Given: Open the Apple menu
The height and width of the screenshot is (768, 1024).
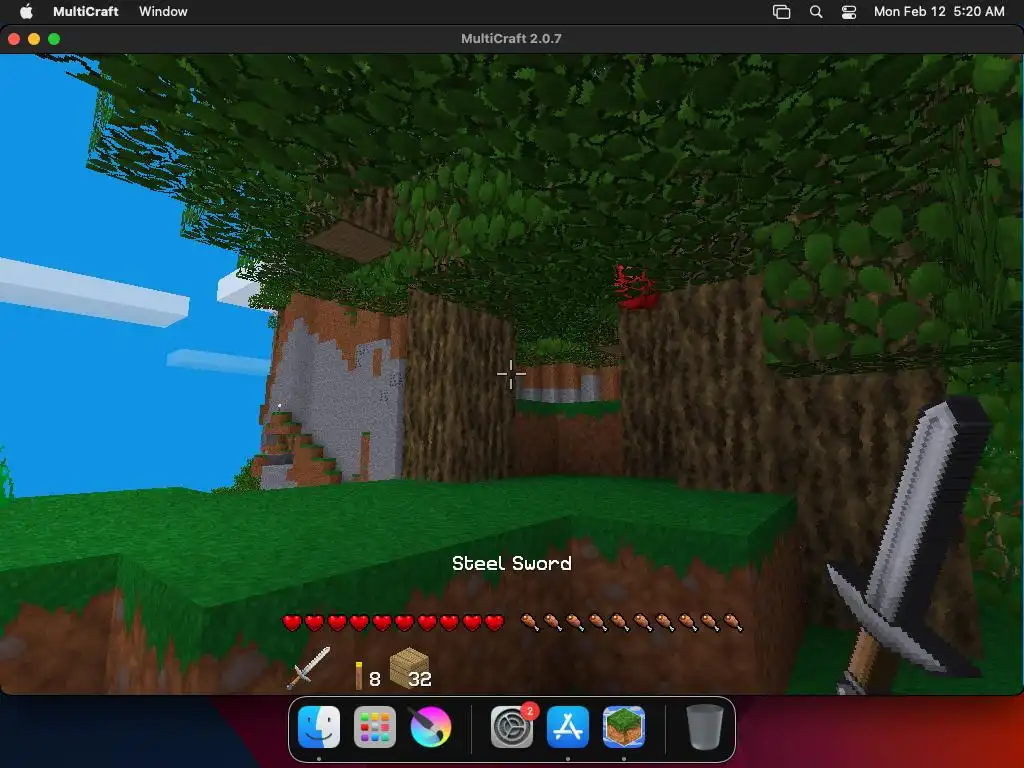Looking at the screenshot, I should click(26, 11).
